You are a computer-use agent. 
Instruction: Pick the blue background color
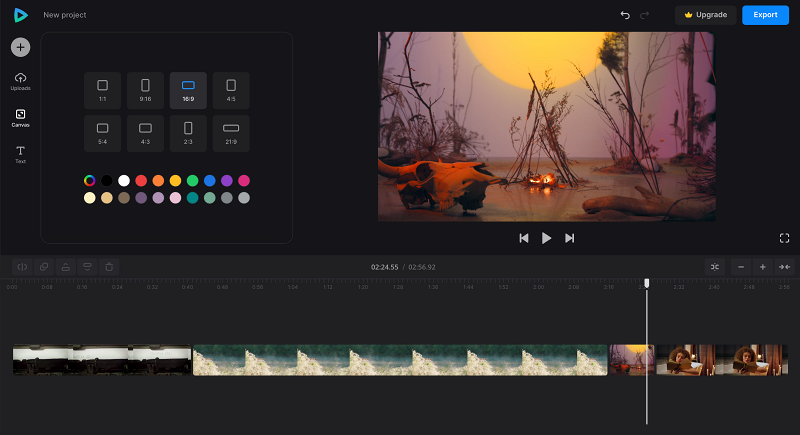pos(210,181)
